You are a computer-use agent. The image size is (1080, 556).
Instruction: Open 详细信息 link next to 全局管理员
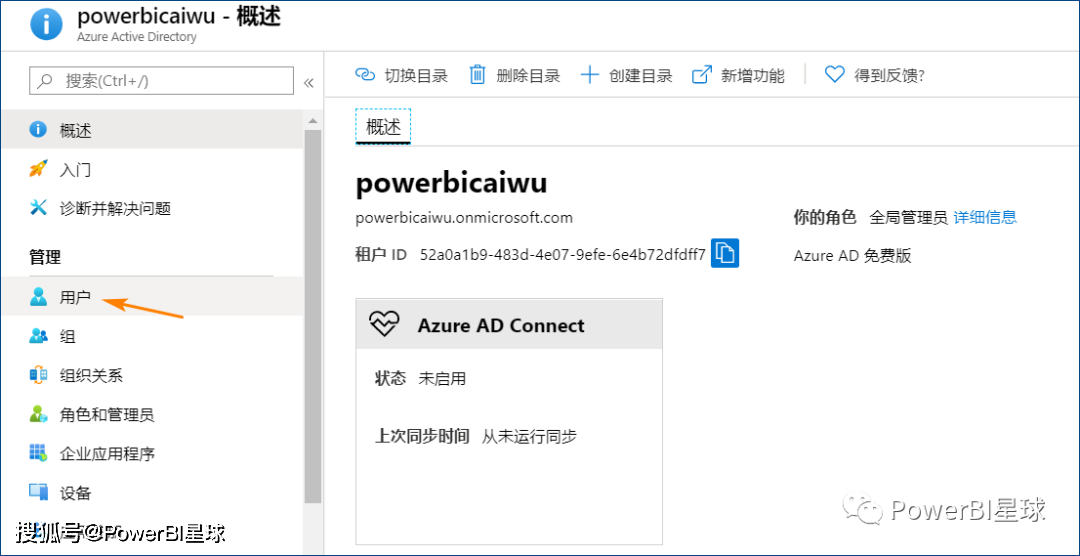985,218
